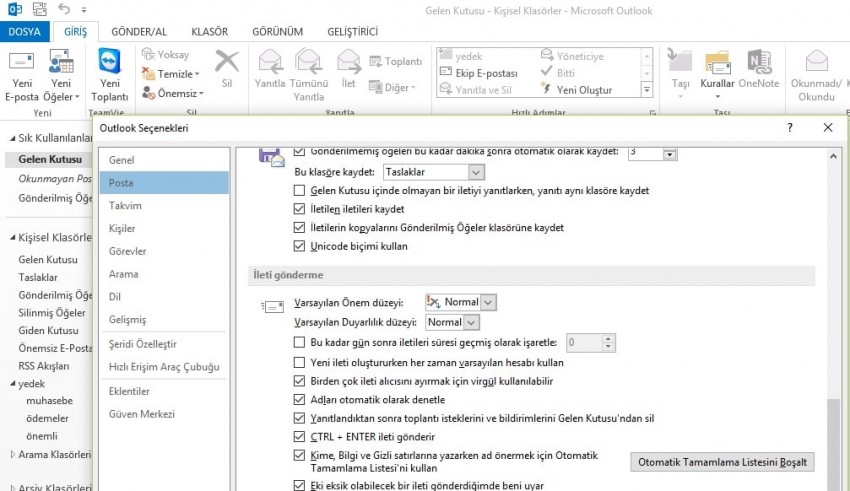
Task: Switch to KLASÖR tab
Action: 209,31
